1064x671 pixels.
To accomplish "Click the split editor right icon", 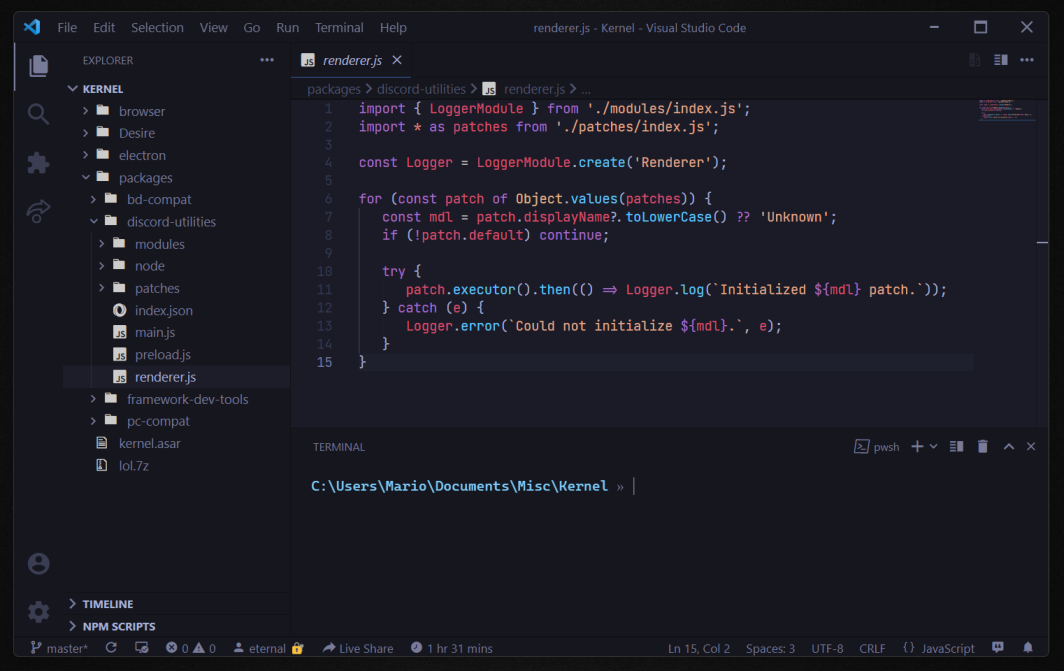I will [x=1000, y=60].
